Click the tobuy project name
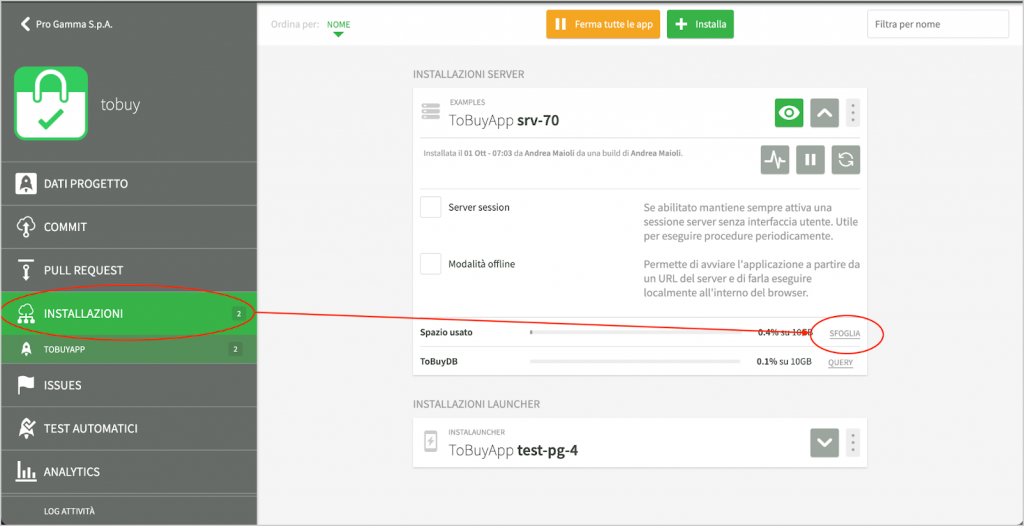This screenshot has height=526, width=1024. (x=120, y=105)
